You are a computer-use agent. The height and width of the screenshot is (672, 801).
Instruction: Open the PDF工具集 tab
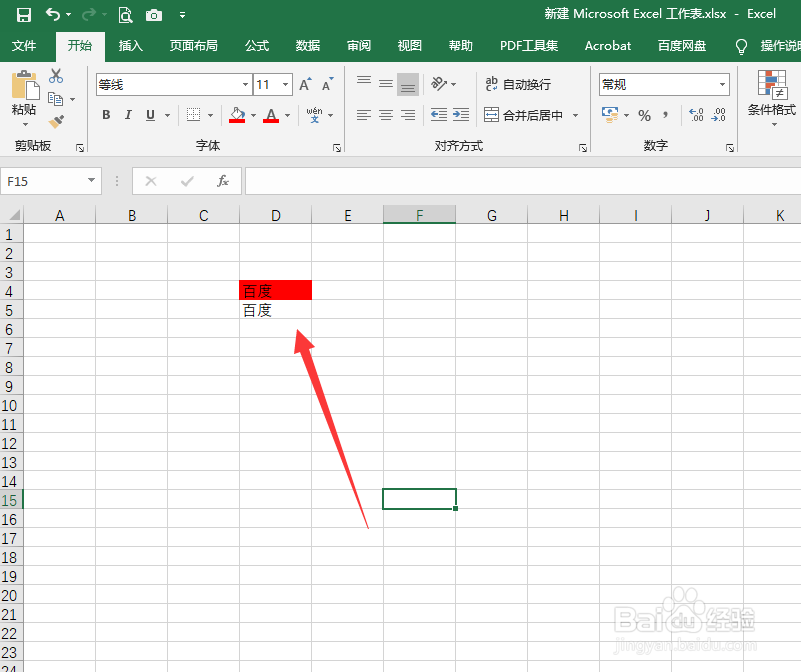[x=529, y=46]
